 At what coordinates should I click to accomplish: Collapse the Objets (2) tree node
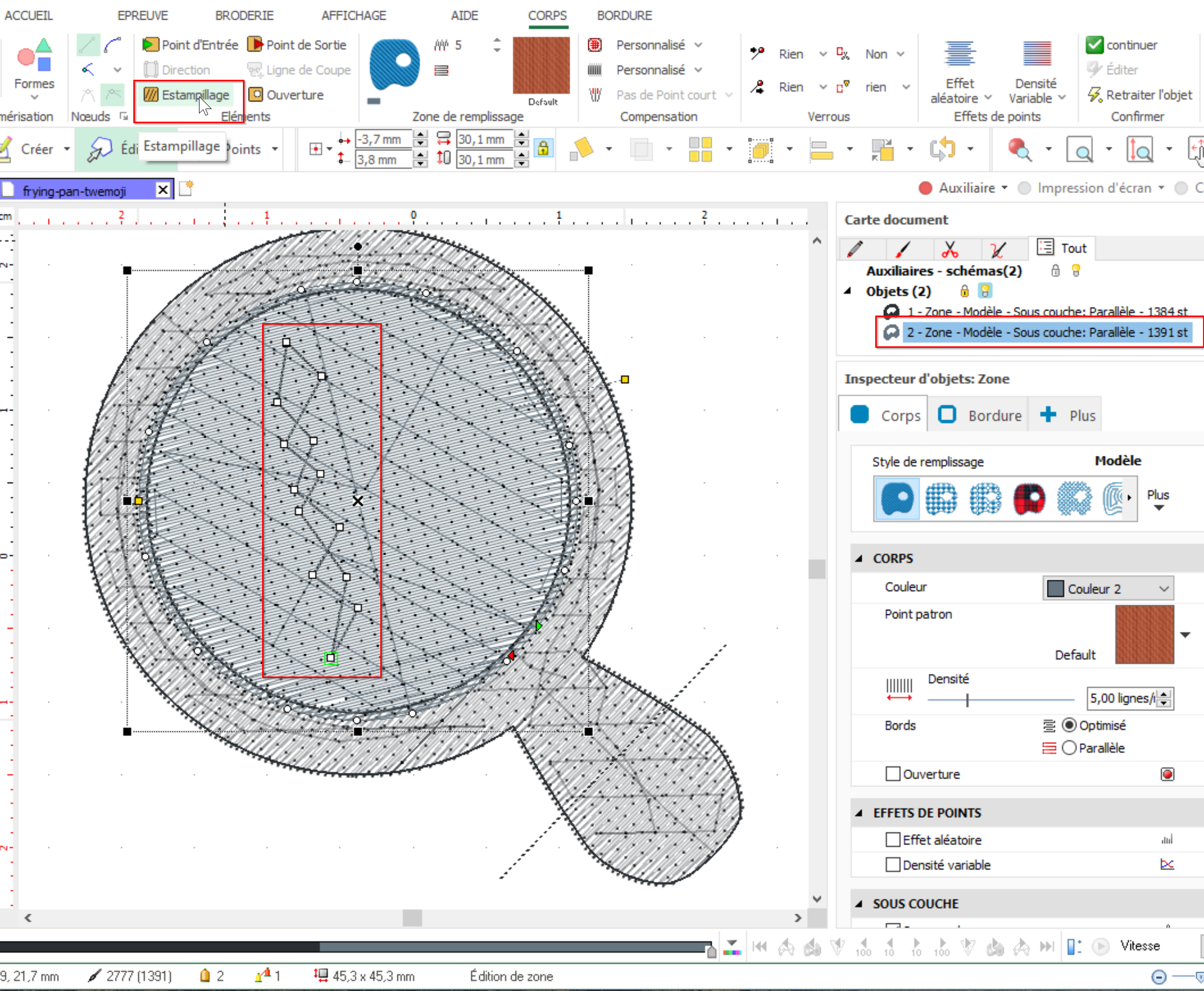[848, 291]
